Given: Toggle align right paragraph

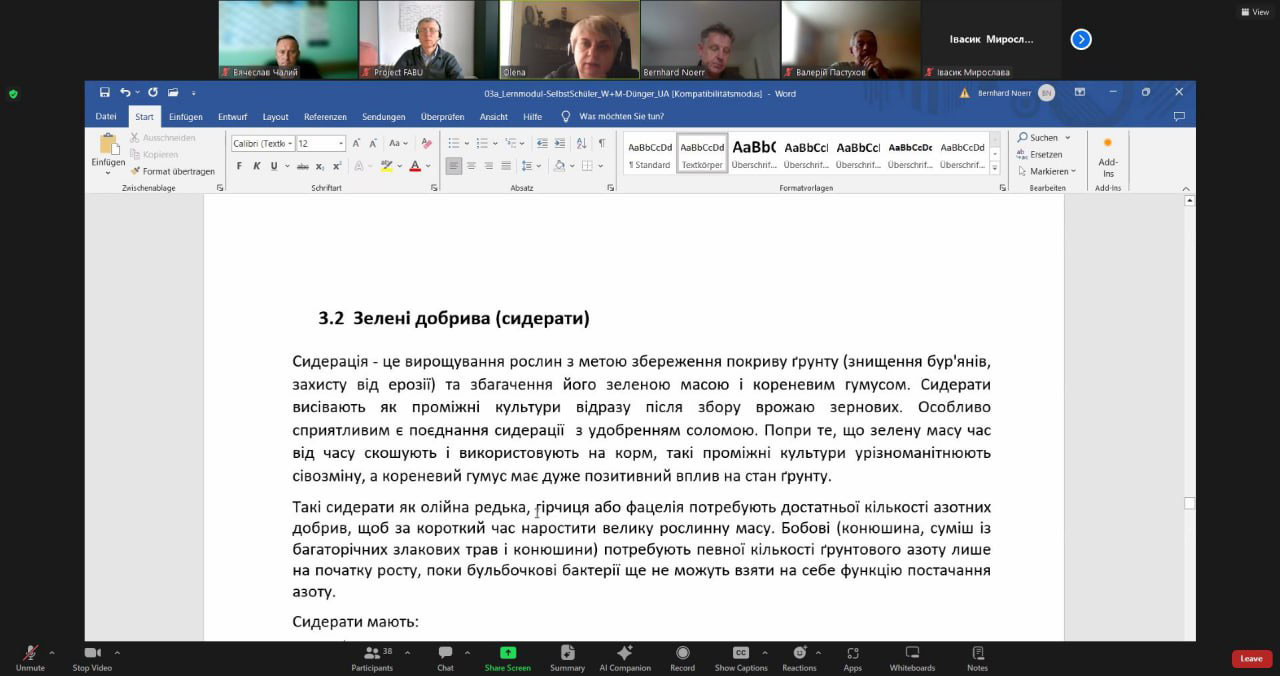Looking at the screenshot, I should pyautogui.click(x=489, y=166).
